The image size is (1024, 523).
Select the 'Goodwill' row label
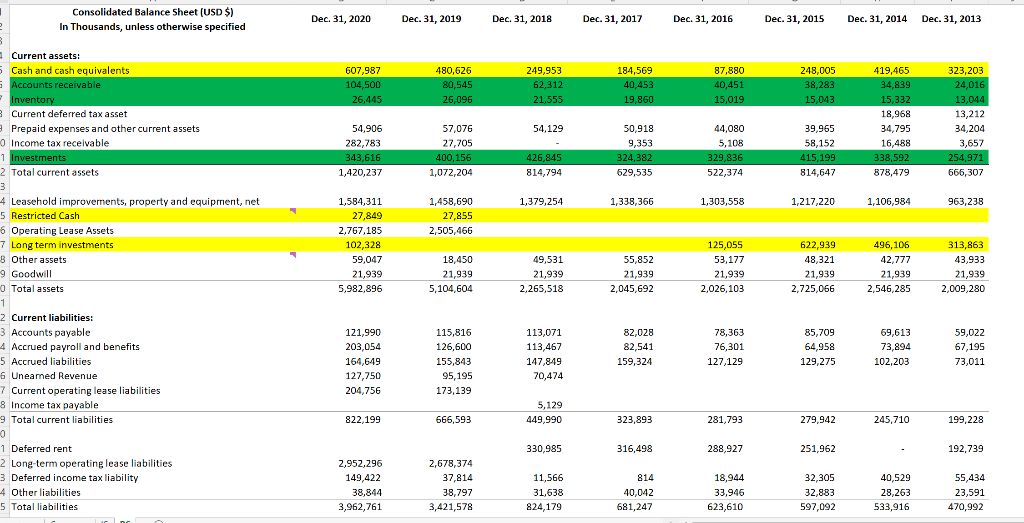coord(30,273)
